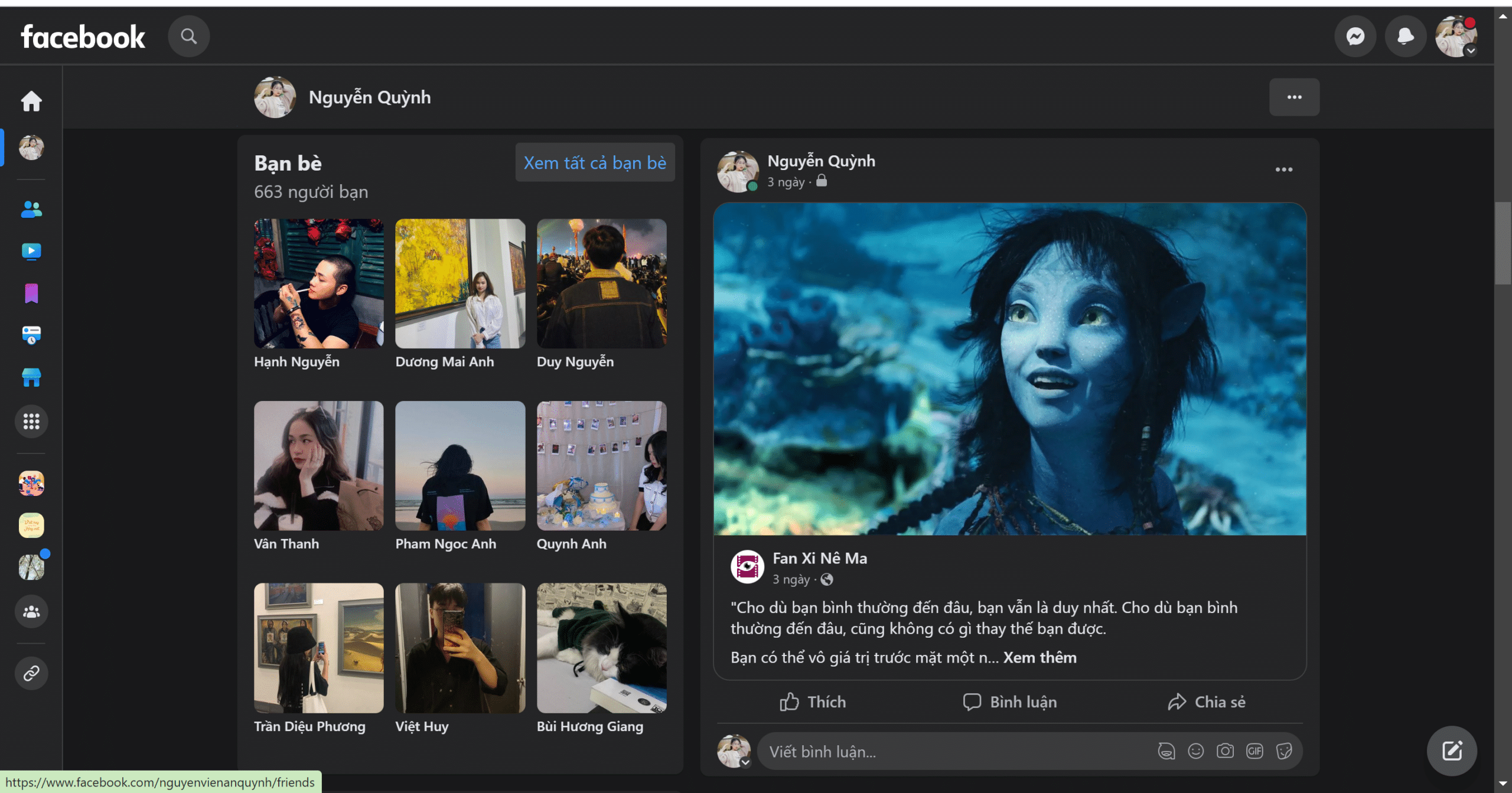Open Hạnh Nguyễn friend photo
This screenshot has width=1512, height=793.
[319, 284]
